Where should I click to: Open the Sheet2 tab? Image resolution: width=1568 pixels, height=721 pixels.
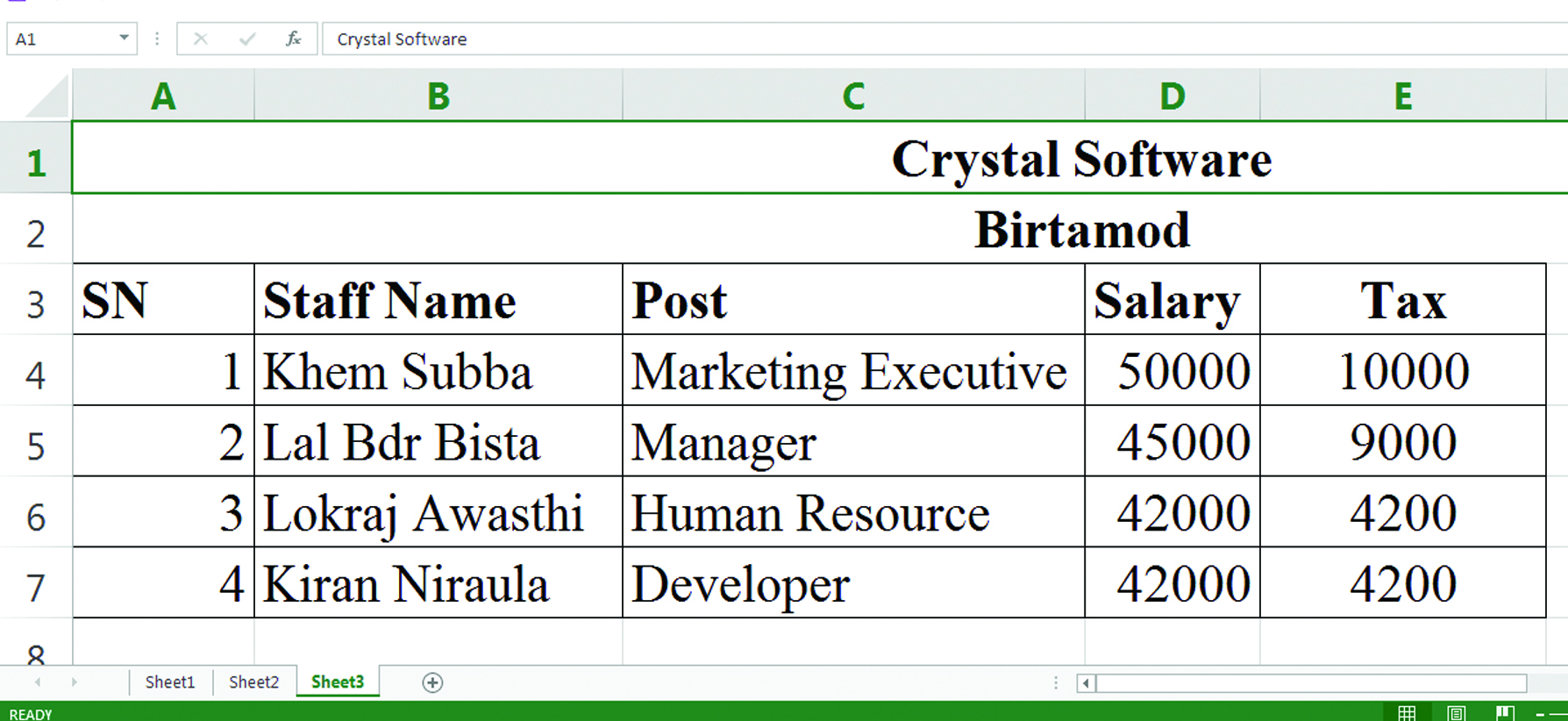click(253, 682)
